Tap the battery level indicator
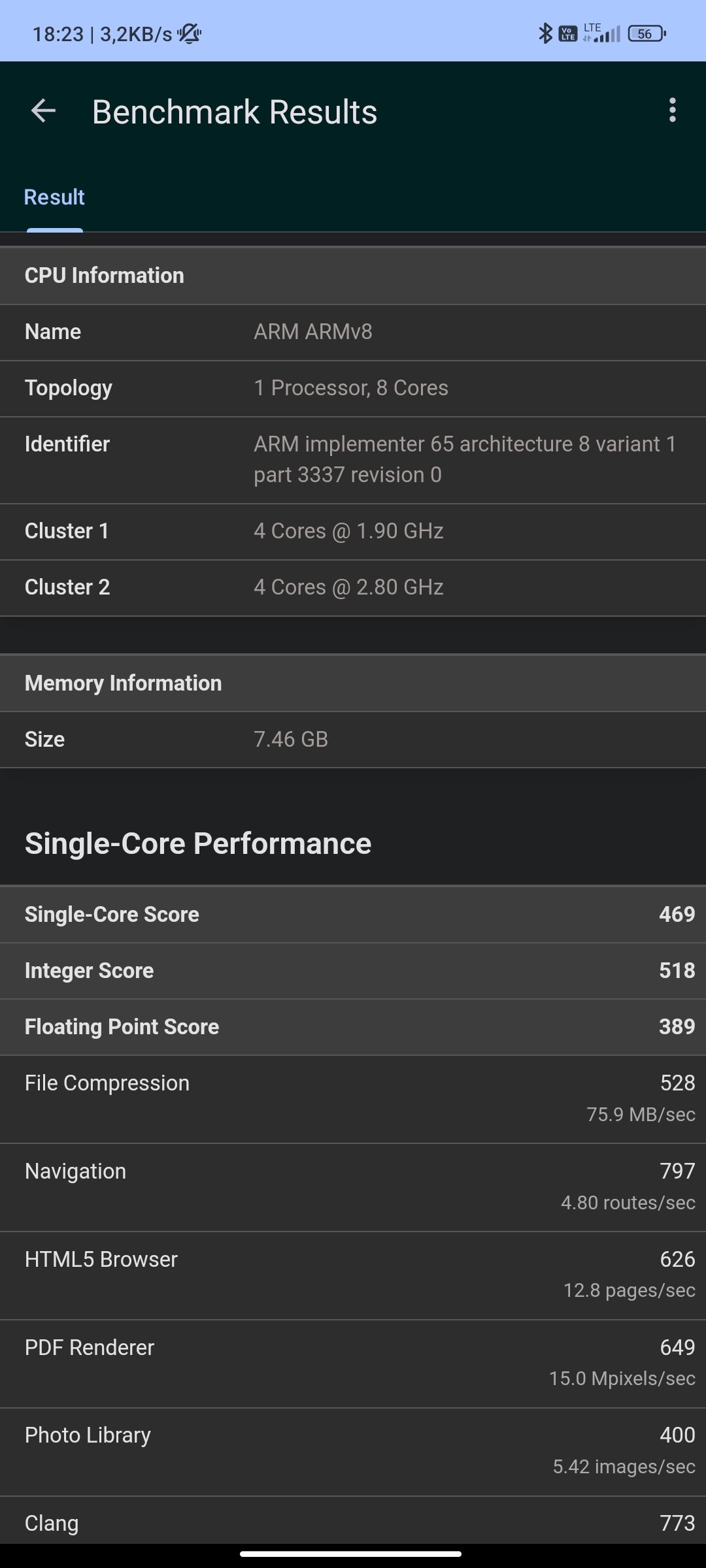706x1568 pixels. [x=646, y=33]
